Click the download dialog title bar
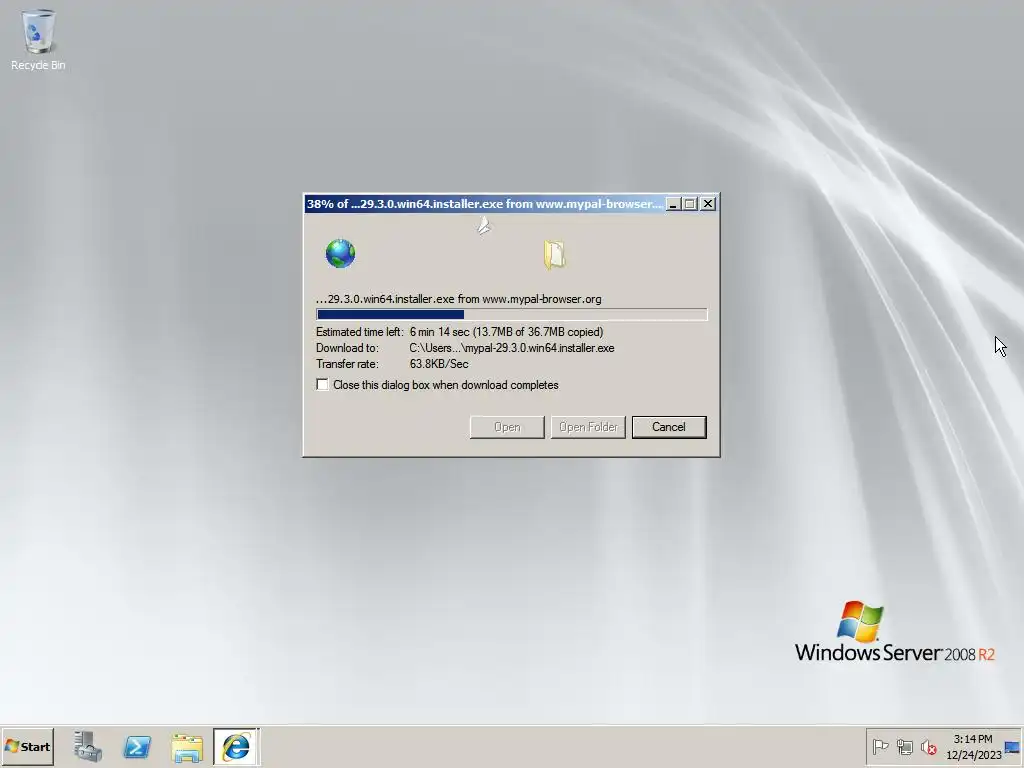 (x=485, y=204)
